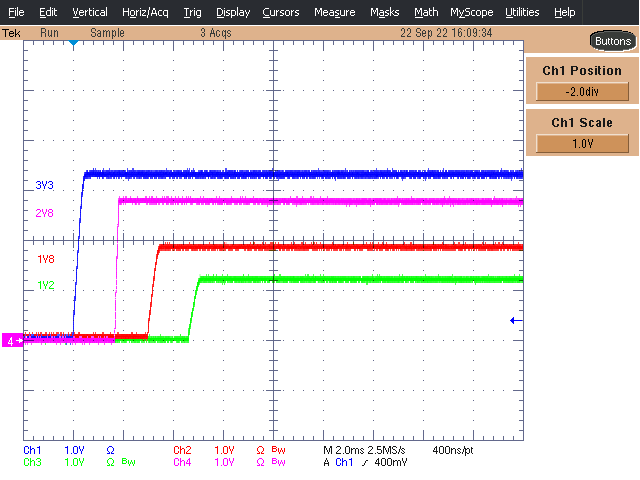The width and height of the screenshot is (640, 480).
Task: Click the rising edge trigger slope icon
Action: tap(364, 462)
